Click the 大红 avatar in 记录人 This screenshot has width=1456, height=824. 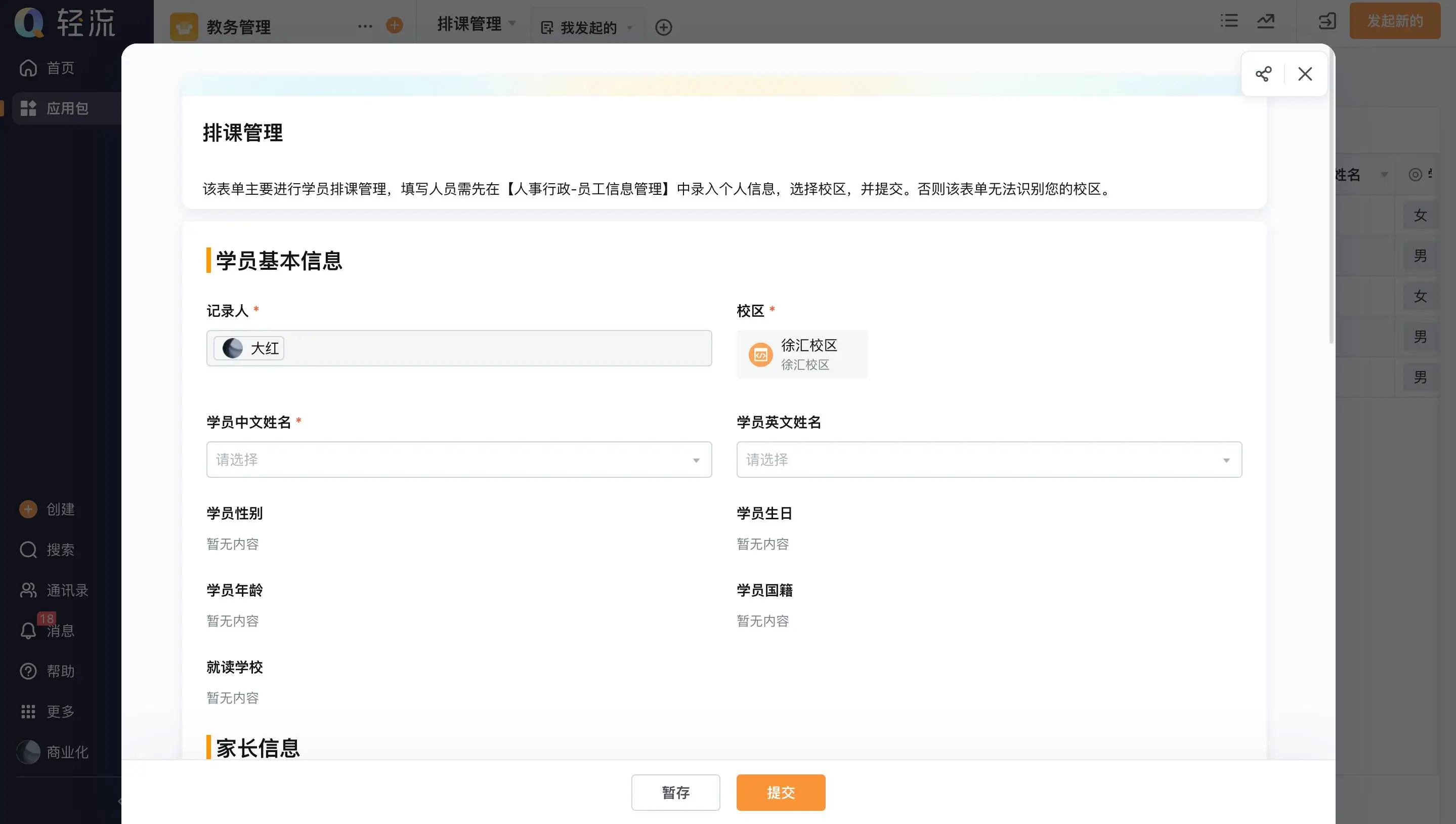233,348
